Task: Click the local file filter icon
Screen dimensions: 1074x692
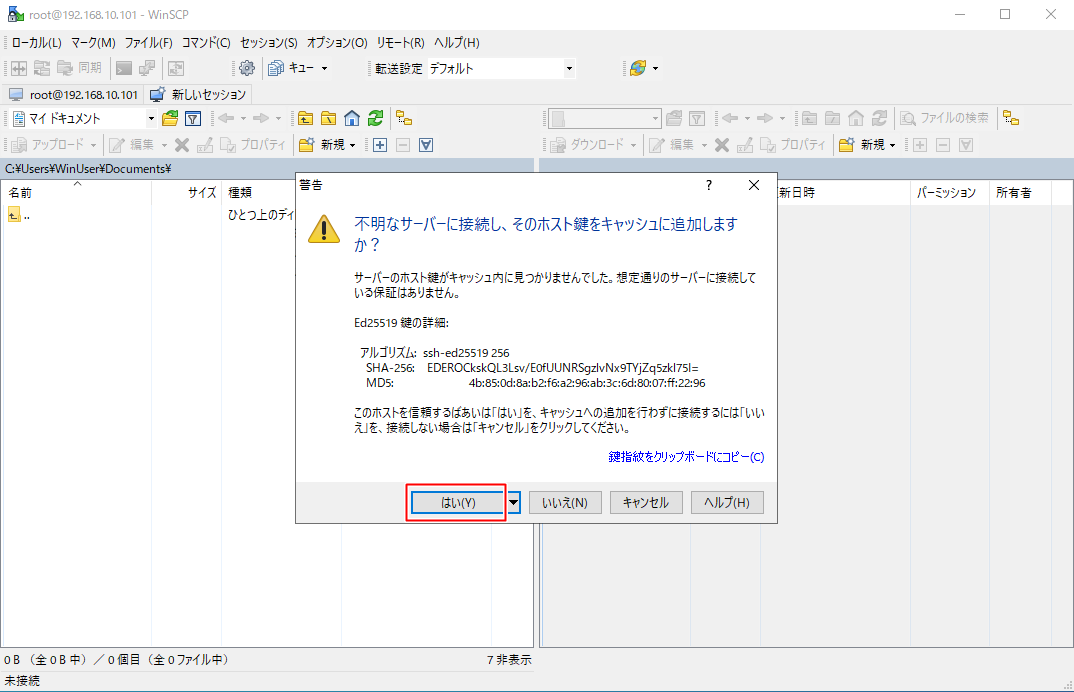Action: coord(193,118)
